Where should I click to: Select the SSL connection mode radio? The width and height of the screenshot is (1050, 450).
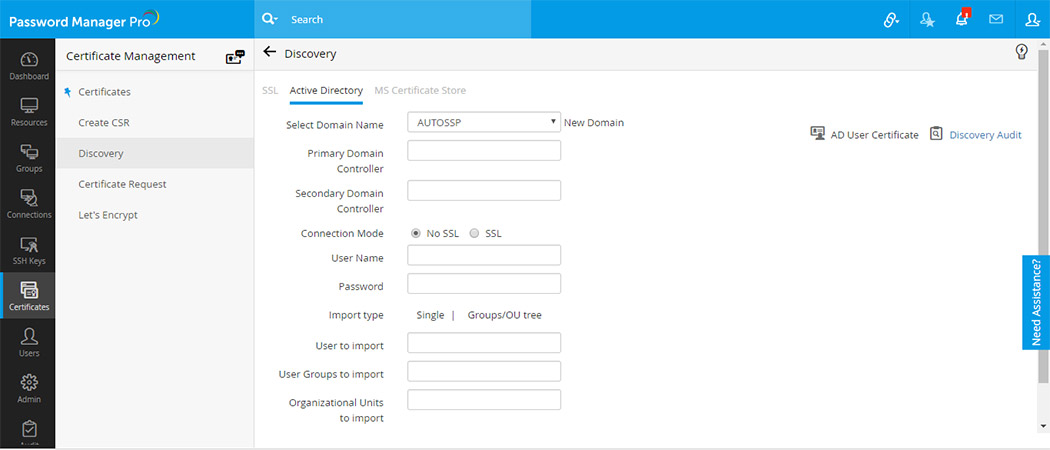pyautogui.click(x=475, y=233)
